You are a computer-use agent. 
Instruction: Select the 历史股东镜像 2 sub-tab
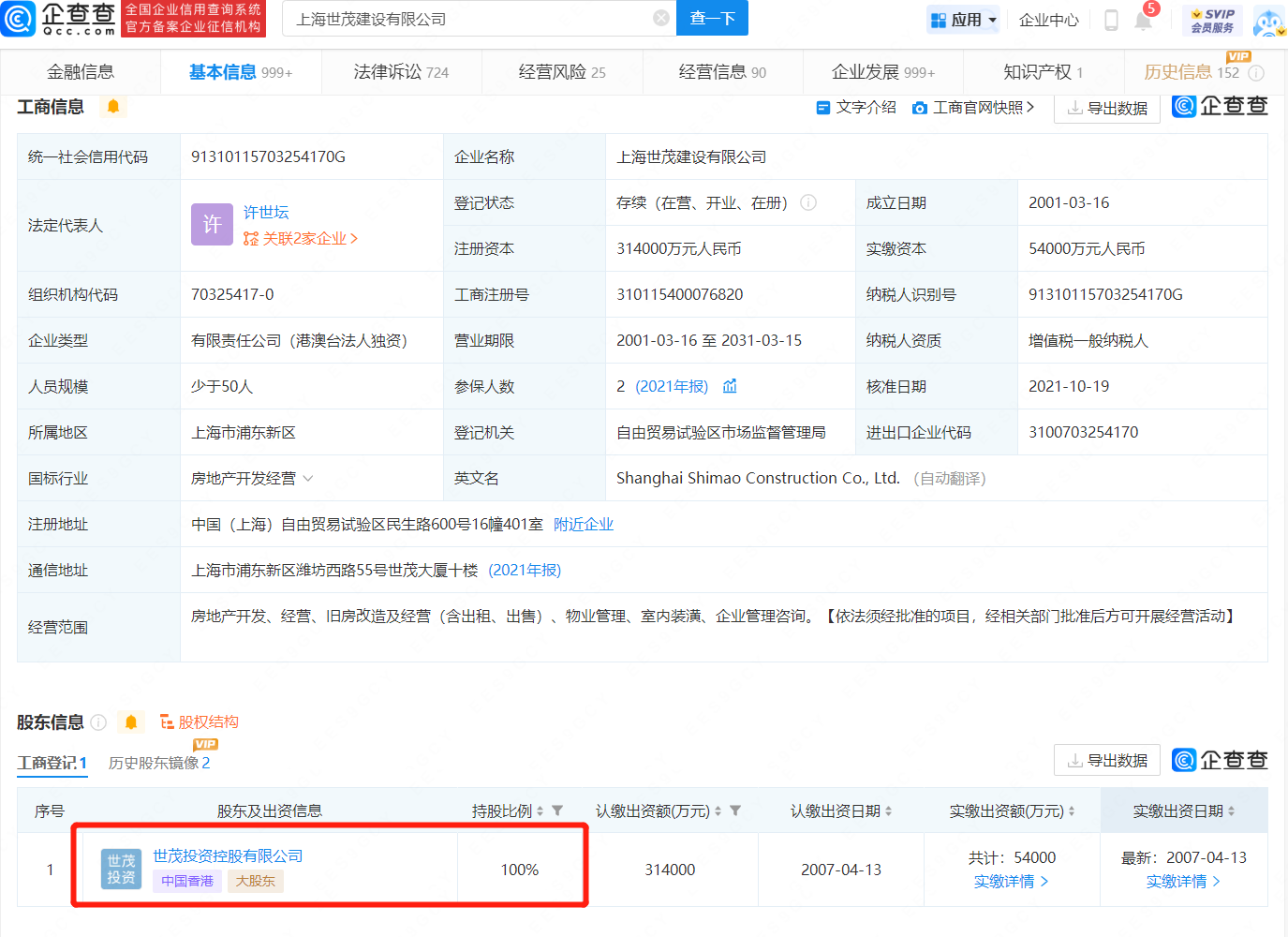pyautogui.click(x=159, y=763)
